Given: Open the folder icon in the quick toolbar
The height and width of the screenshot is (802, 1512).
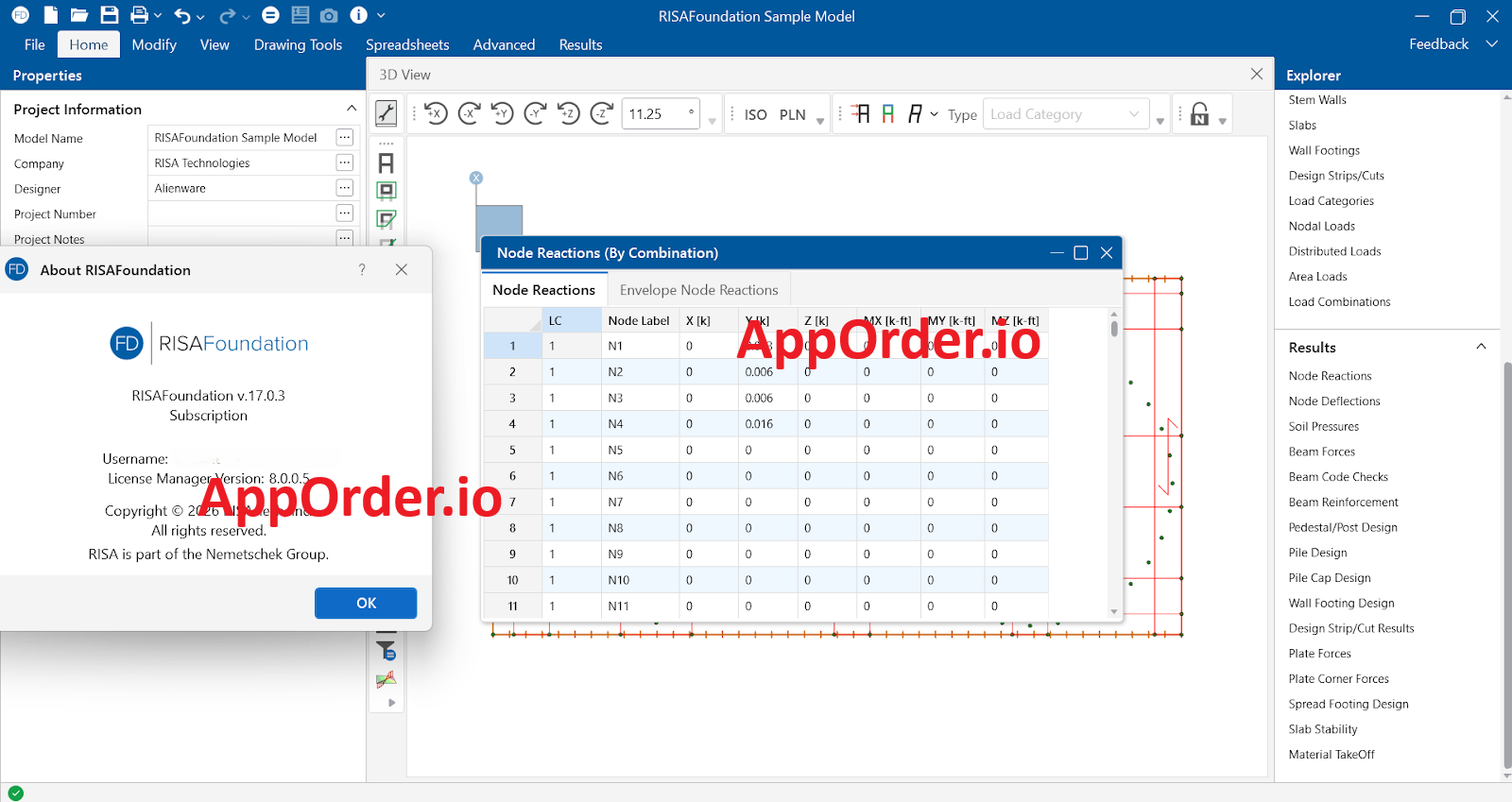Looking at the screenshot, I should pos(79,15).
